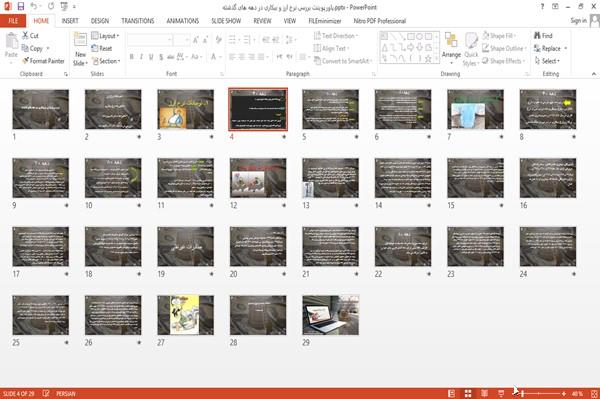
Task: Collapse the ribbon with arrow
Action: [593, 74]
